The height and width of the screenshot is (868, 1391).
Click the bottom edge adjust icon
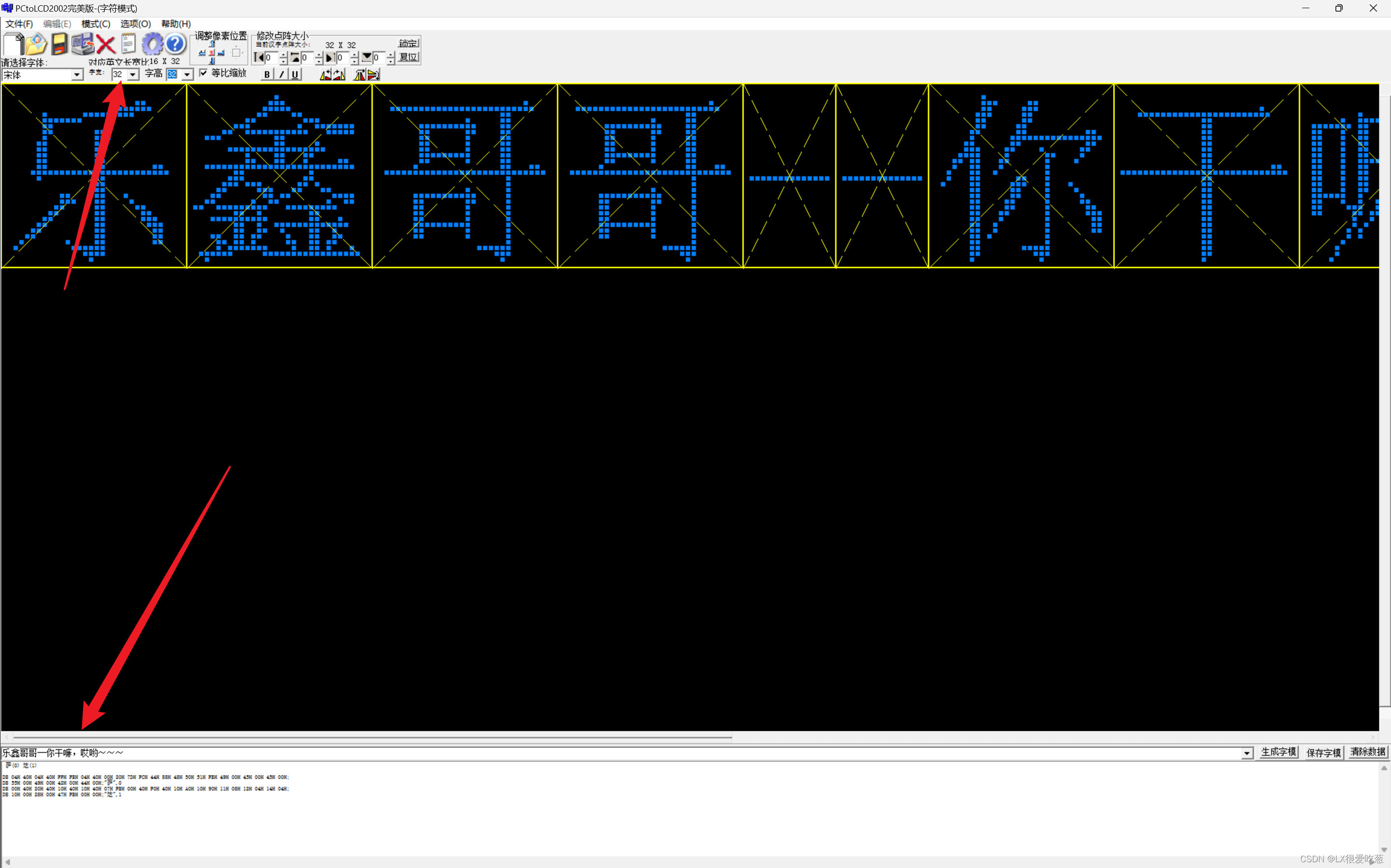[x=367, y=57]
